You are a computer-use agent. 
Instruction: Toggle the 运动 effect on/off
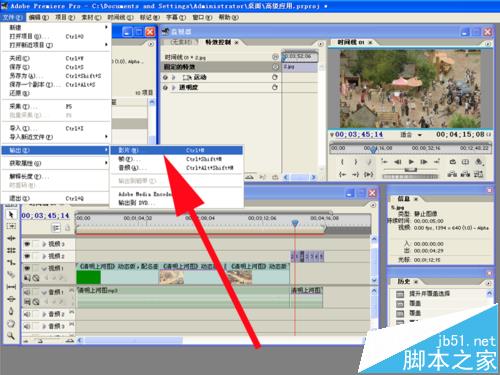coord(165,77)
